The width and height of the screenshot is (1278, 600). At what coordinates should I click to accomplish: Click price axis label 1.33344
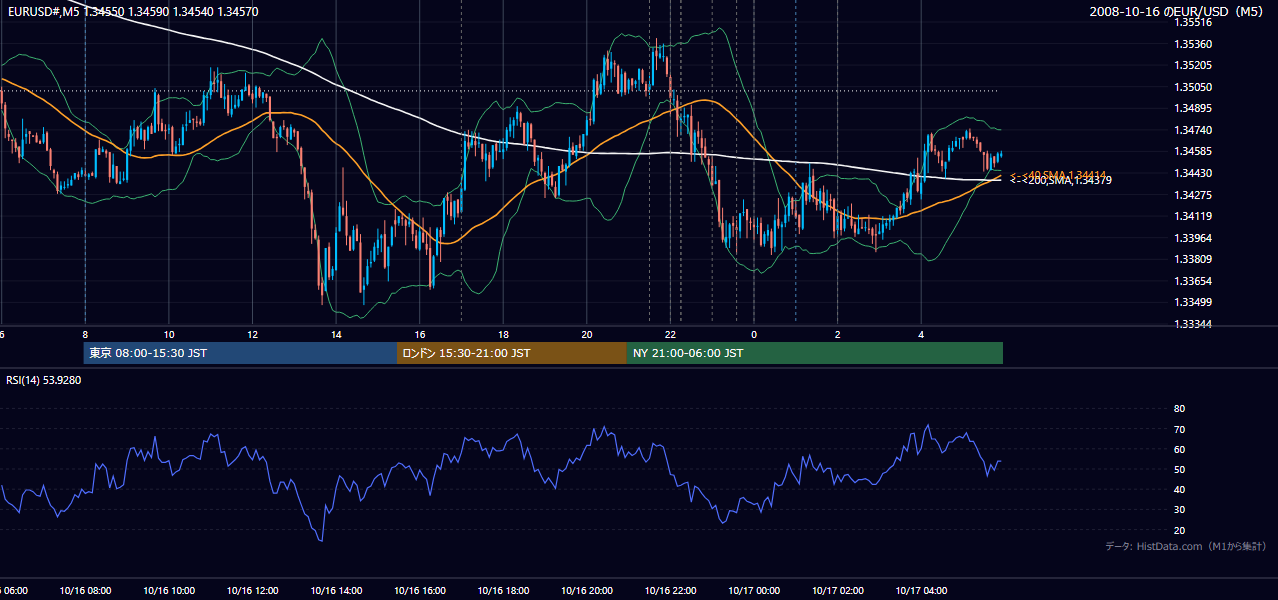pyautogui.click(x=1192, y=324)
